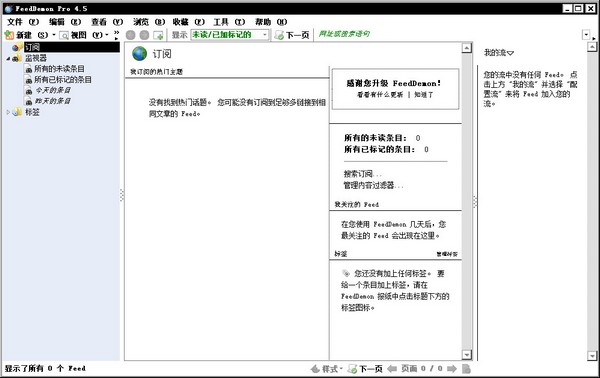Click the 监视器 folder icon
The image size is (600, 378).
17,58
